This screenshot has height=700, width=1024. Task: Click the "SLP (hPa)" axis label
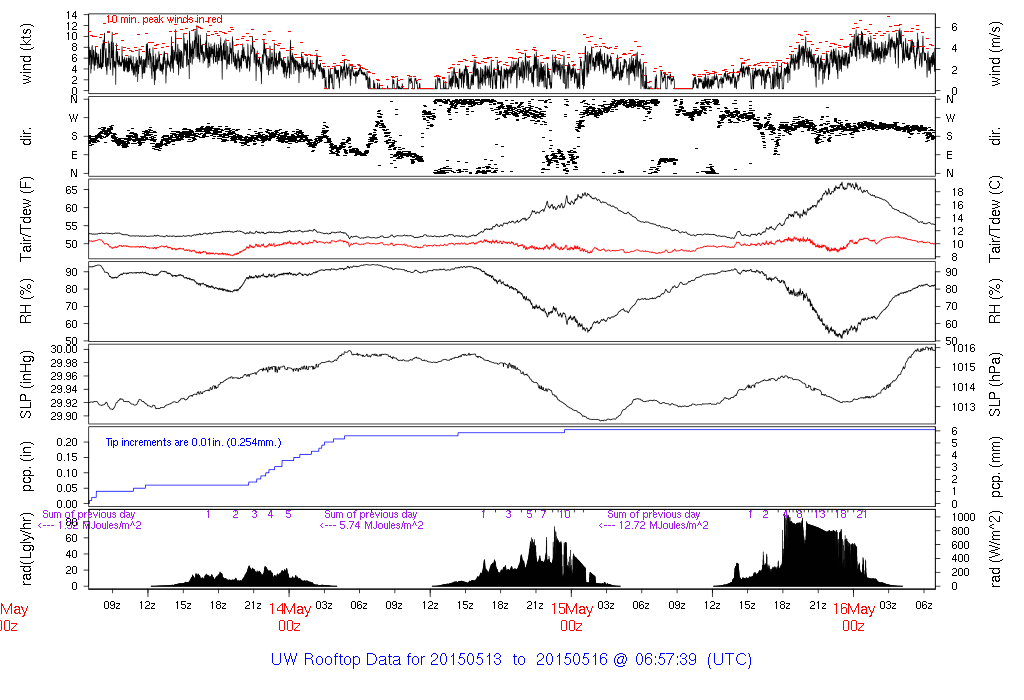(x=995, y=385)
